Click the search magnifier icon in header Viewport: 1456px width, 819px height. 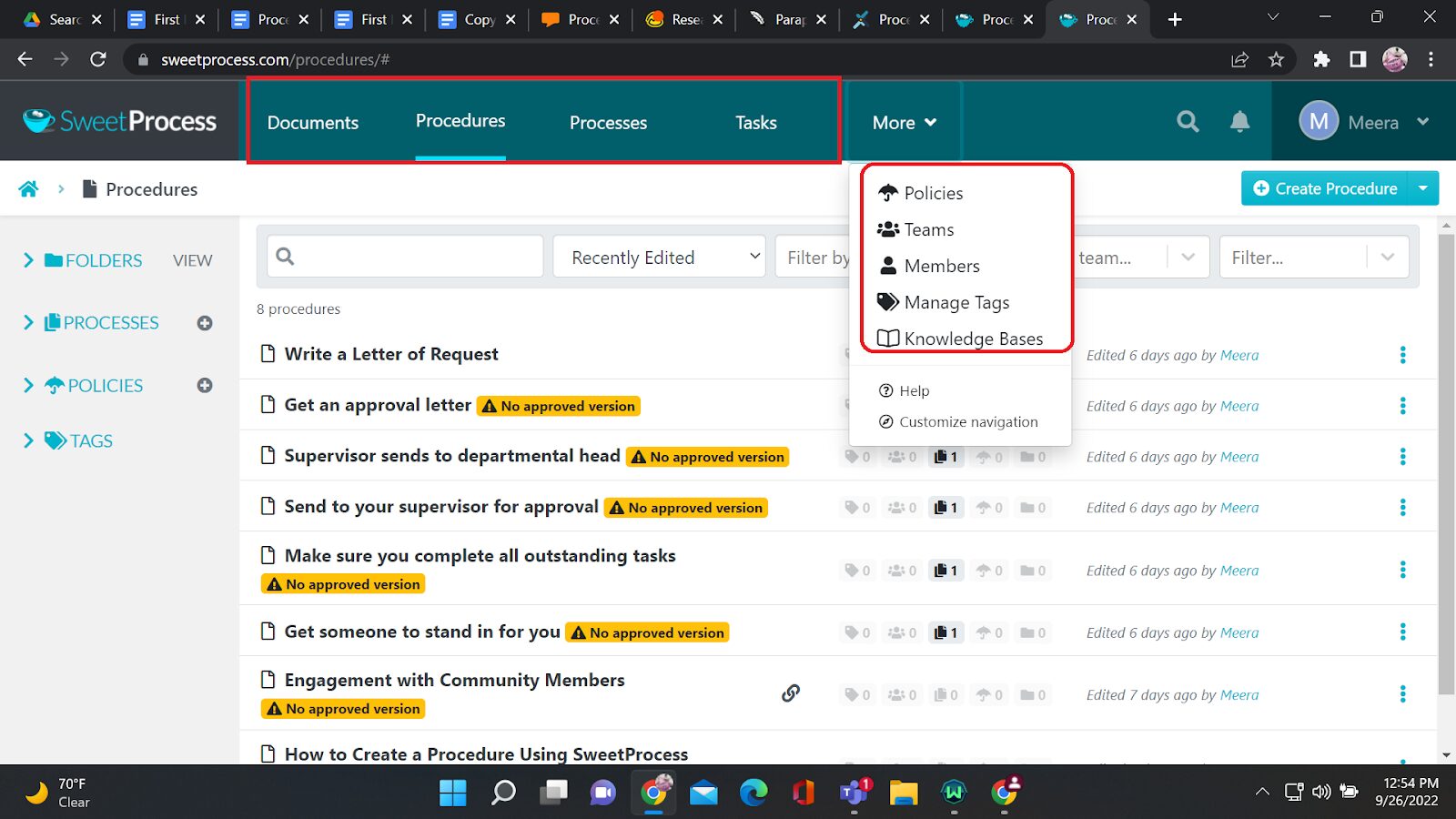[1188, 122]
